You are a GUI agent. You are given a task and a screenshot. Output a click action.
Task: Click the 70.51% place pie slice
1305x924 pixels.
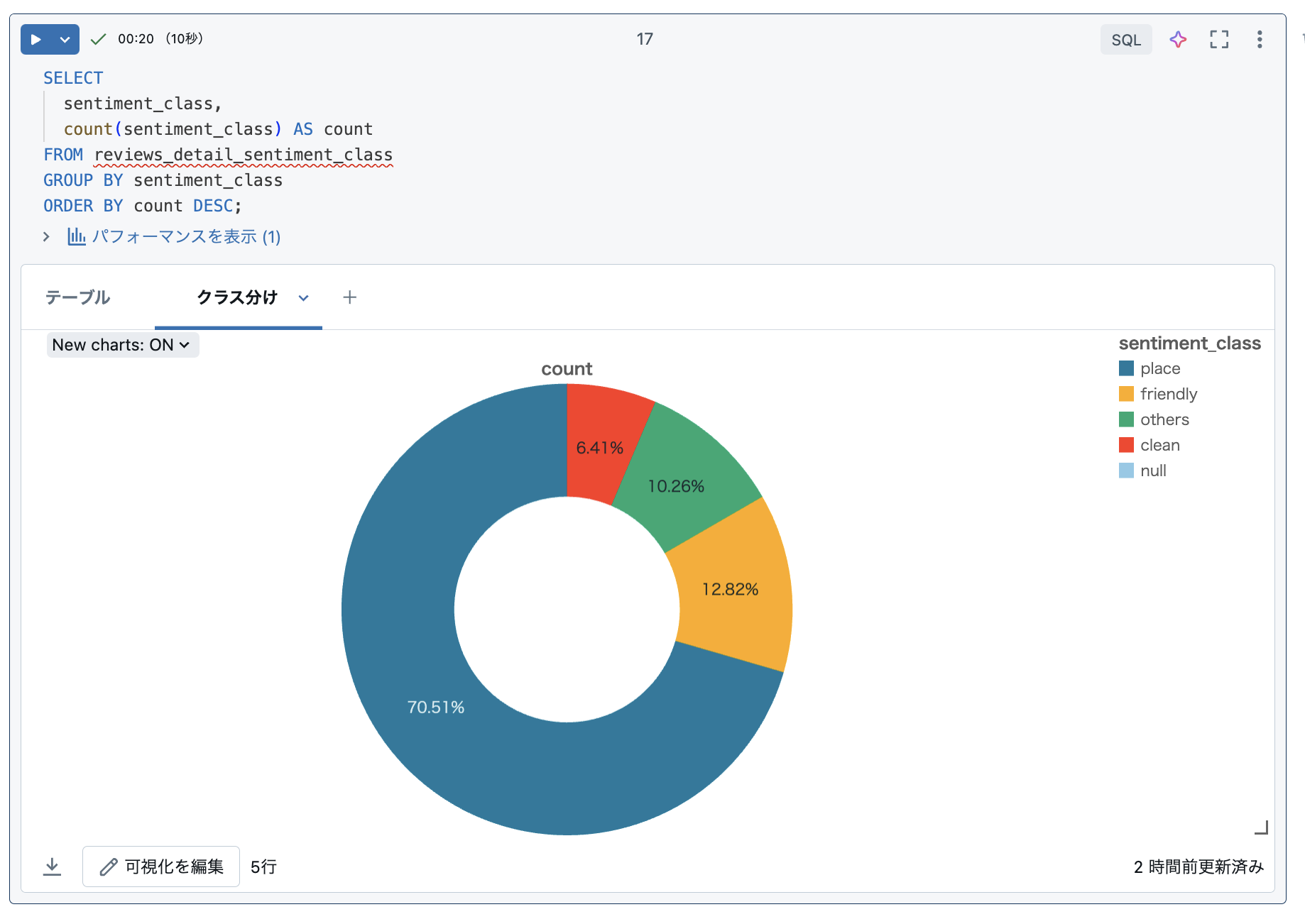(436, 707)
